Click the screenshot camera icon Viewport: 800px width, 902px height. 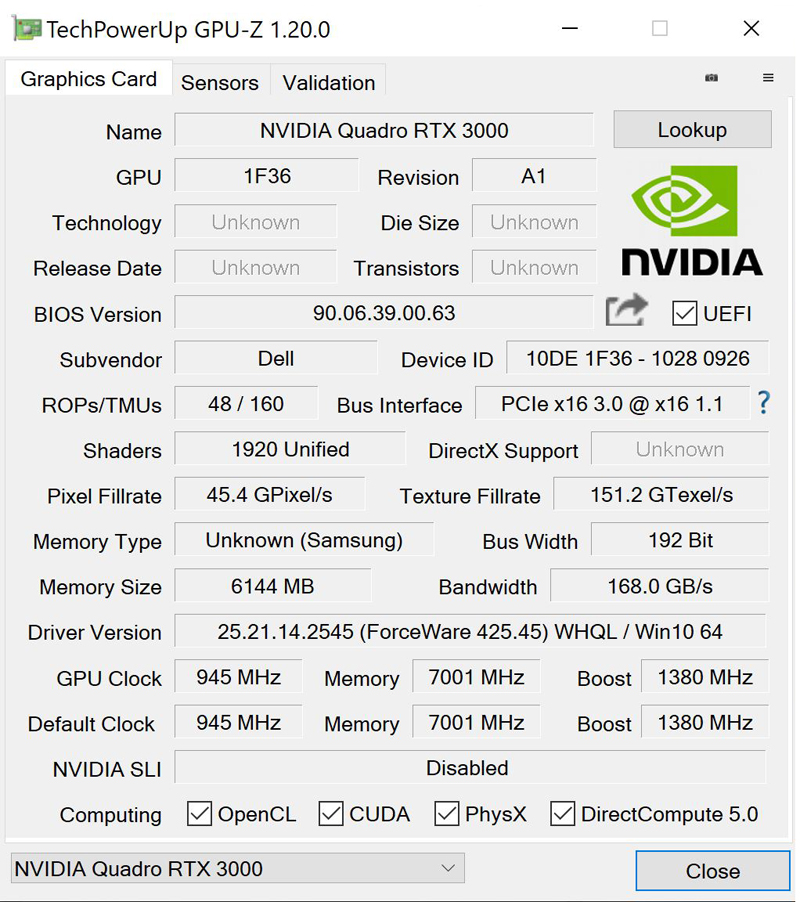point(711,78)
